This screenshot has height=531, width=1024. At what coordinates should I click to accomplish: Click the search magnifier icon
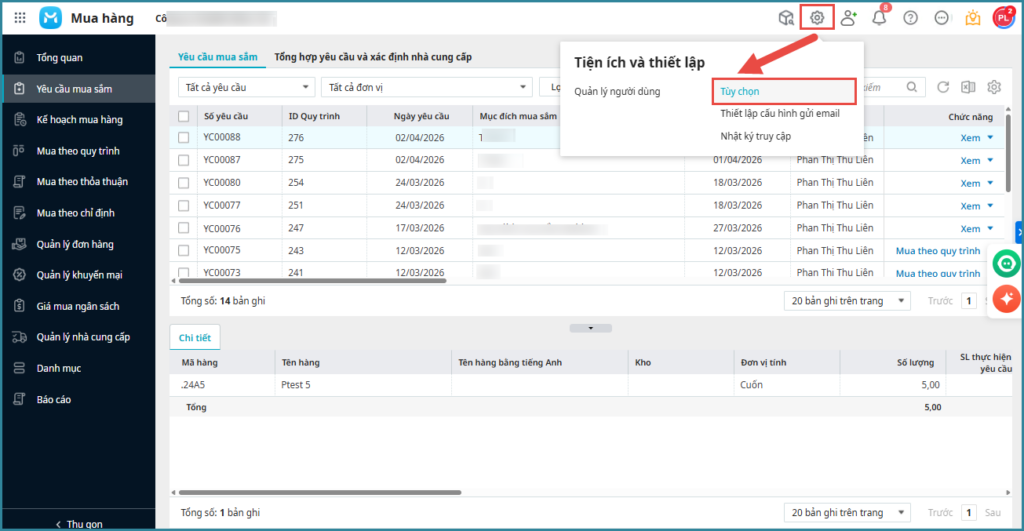click(912, 87)
